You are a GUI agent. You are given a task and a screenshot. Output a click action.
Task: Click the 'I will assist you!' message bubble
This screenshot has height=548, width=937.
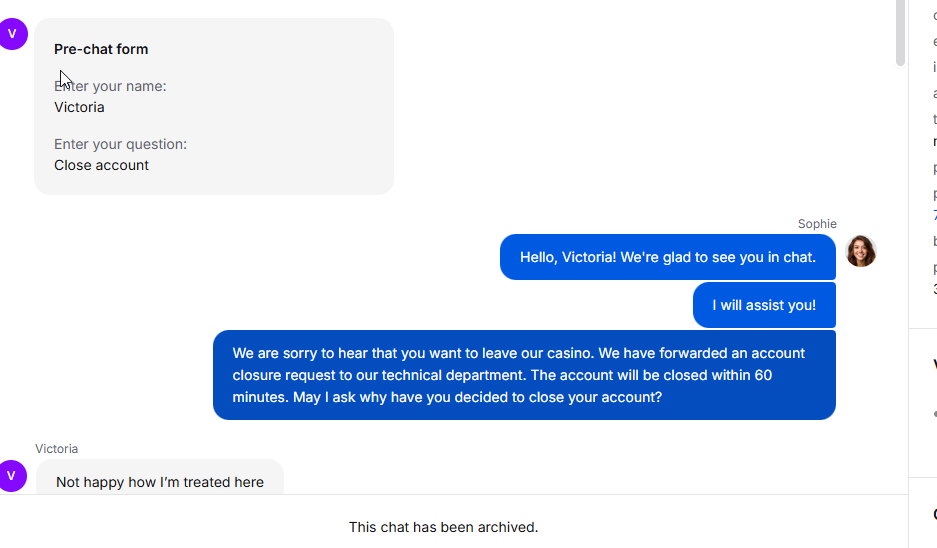coord(764,305)
